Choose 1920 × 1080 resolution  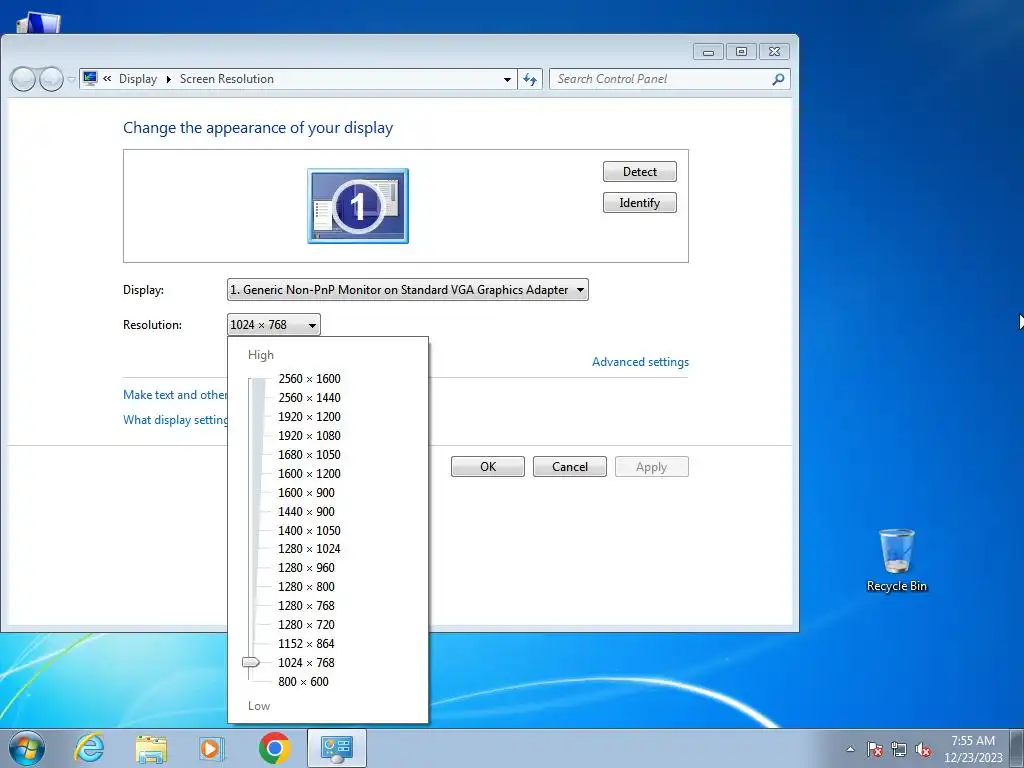[309, 436]
